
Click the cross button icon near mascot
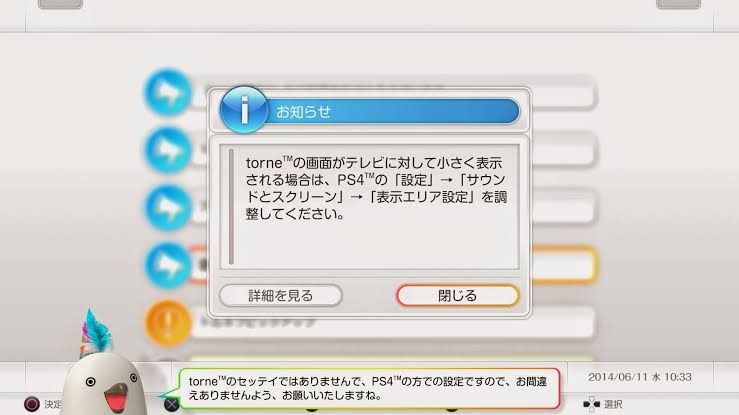[172, 404]
